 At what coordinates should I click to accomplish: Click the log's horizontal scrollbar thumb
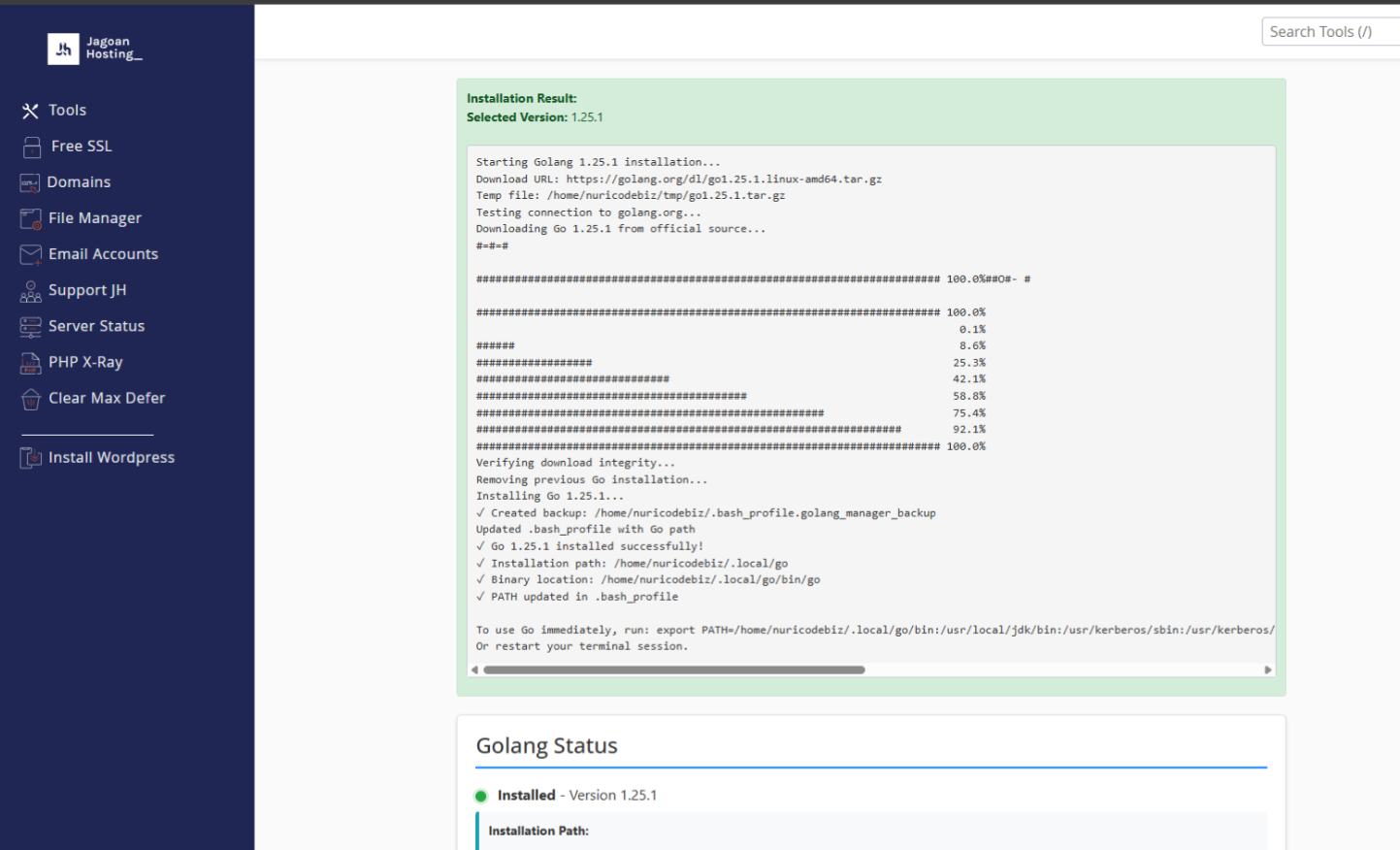point(673,670)
